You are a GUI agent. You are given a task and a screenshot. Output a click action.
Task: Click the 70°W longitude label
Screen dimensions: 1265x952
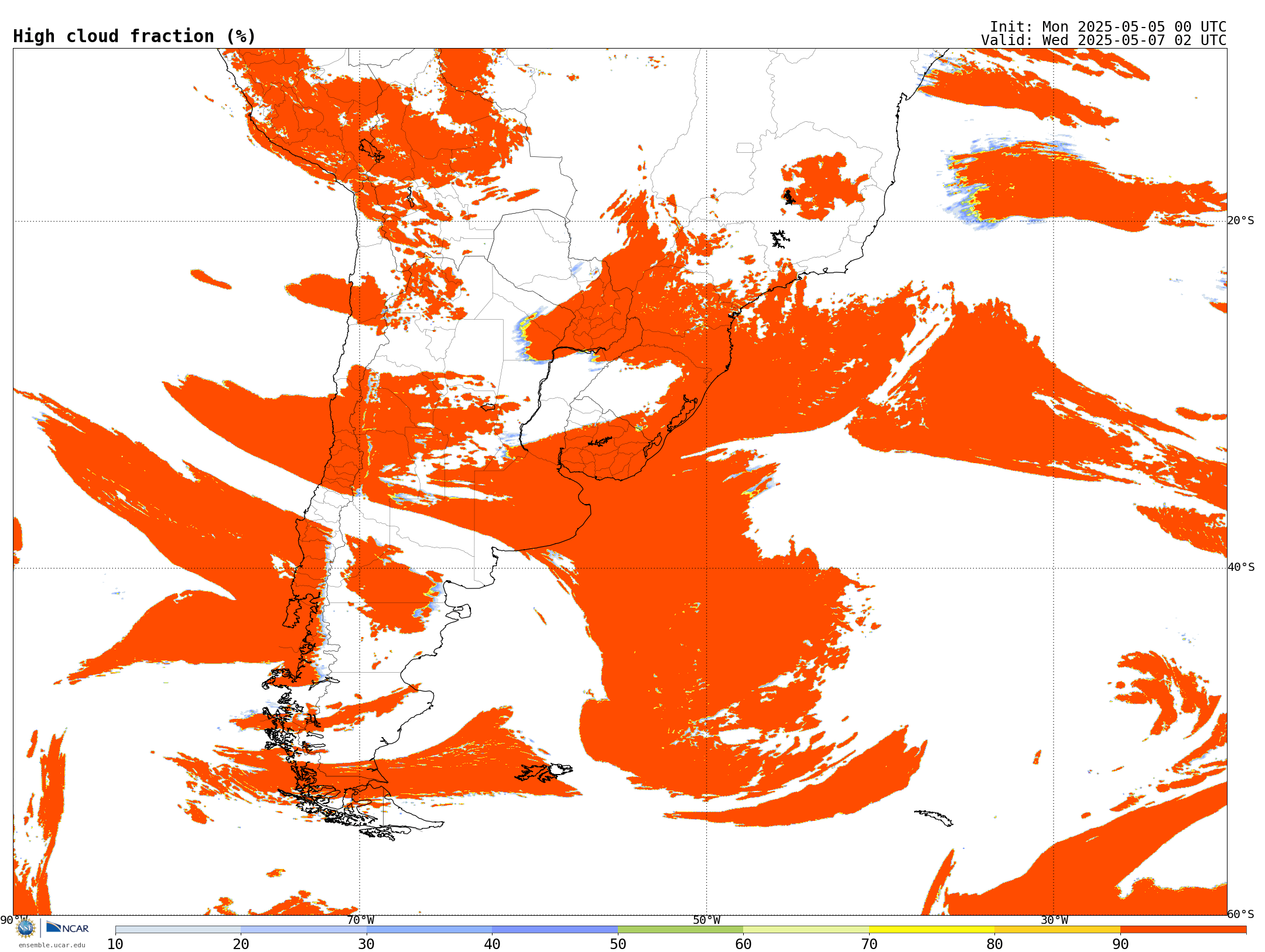[x=360, y=920]
